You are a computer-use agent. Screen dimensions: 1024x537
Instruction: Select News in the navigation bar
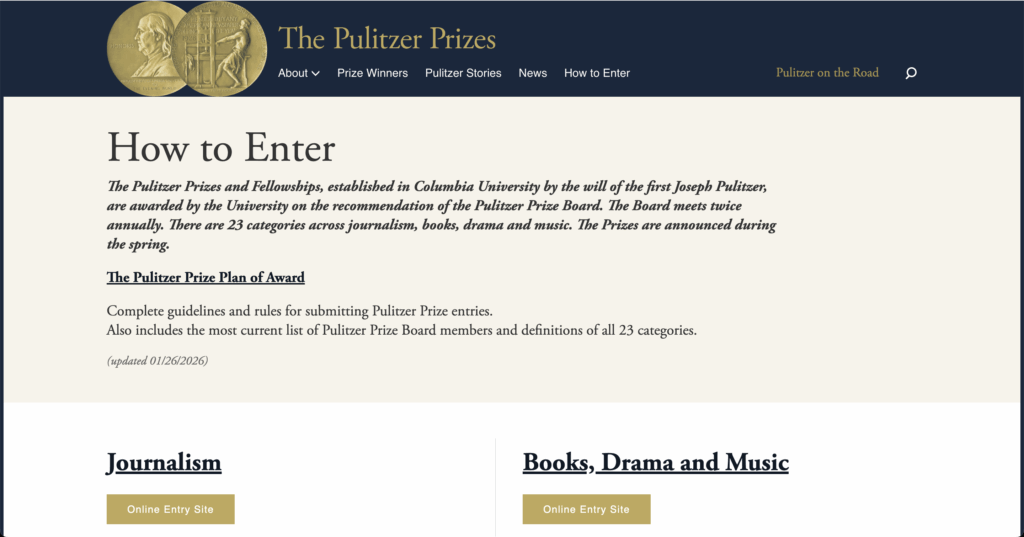[533, 73]
